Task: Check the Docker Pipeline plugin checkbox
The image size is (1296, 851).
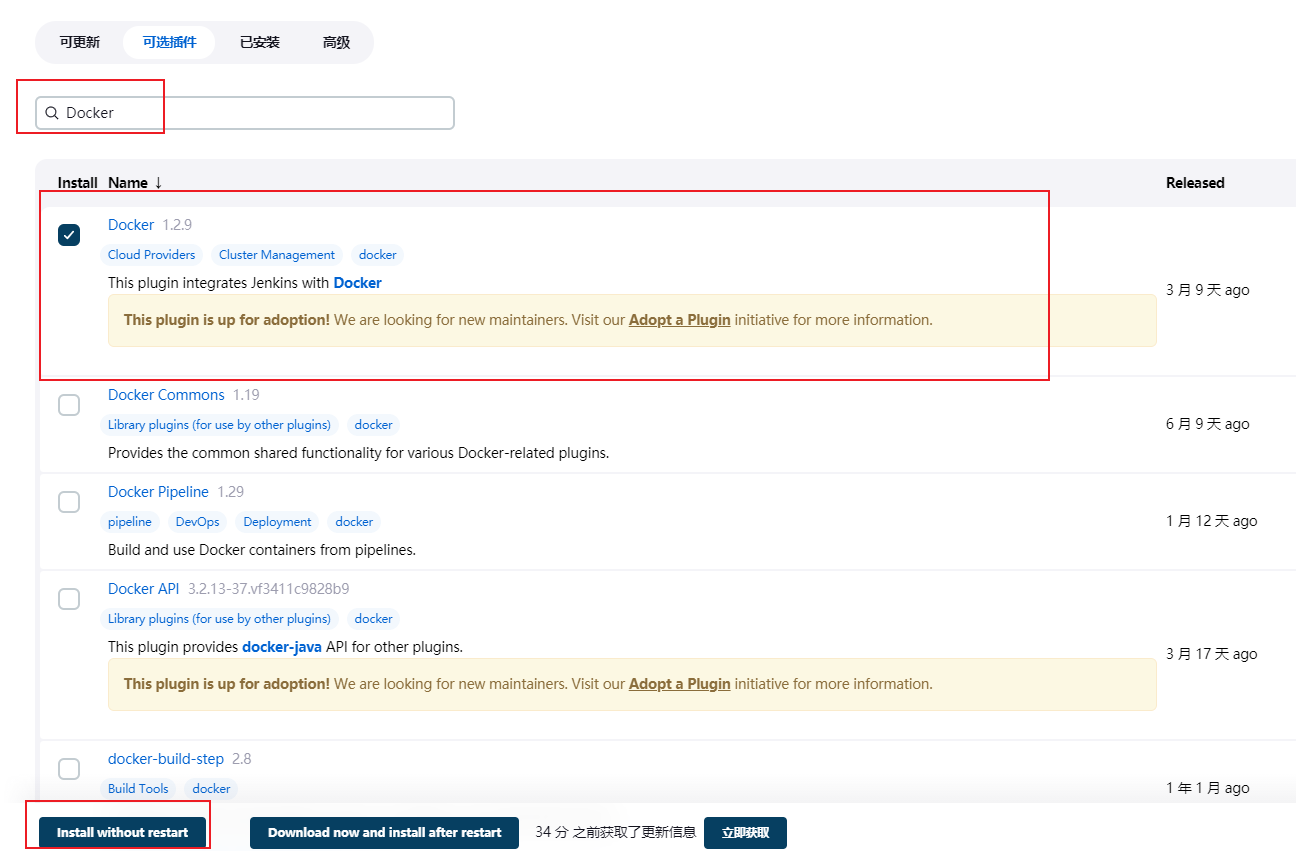Action: pyautogui.click(x=69, y=502)
